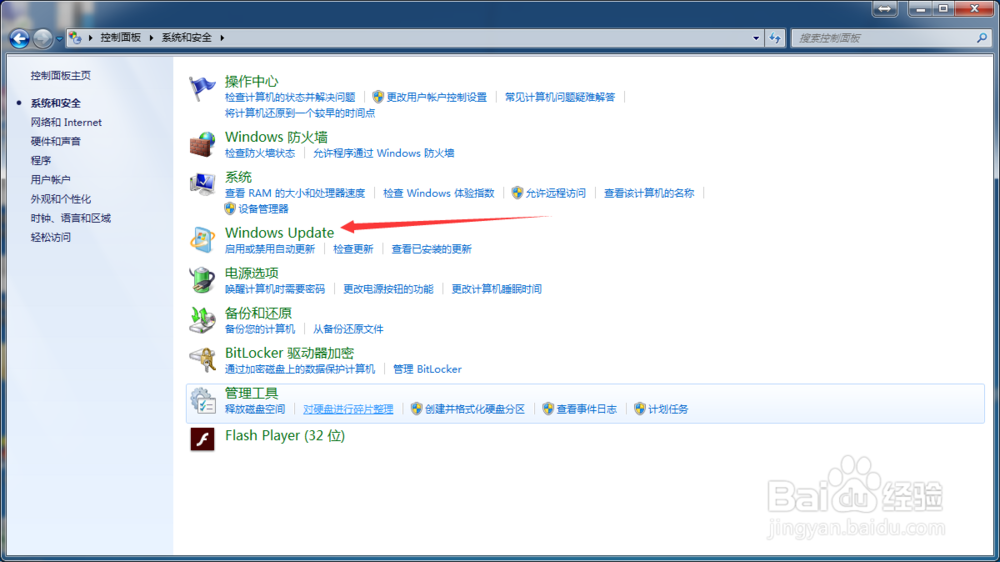This screenshot has height=562, width=1000.
Task: Click 创建并格式化硬盘分区
Action: [x=474, y=409]
